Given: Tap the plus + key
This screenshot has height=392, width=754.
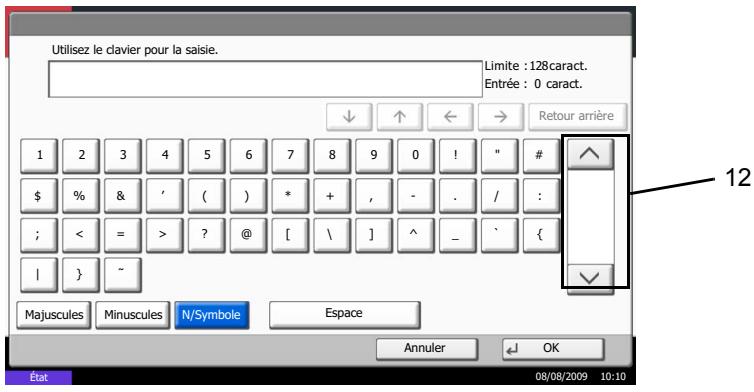Looking at the screenshot, I should click(332, 196).
